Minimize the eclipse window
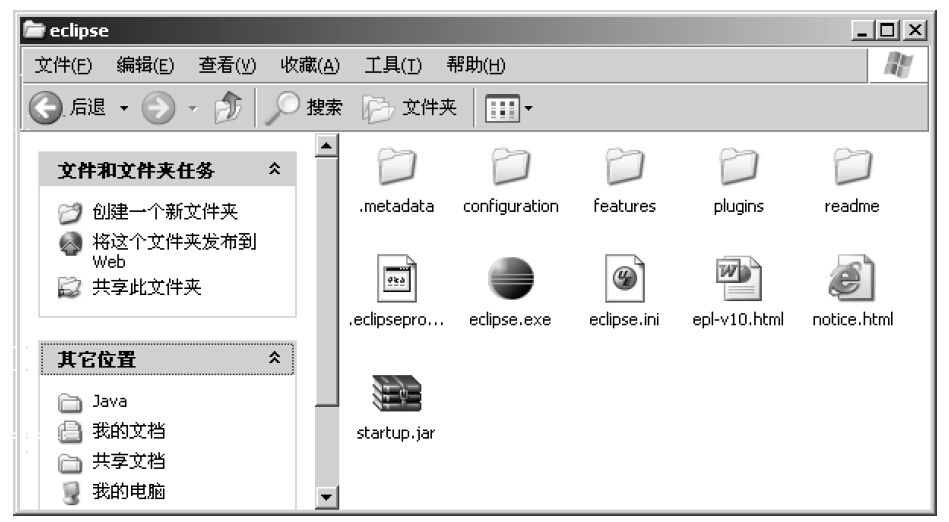The image size is (949, 522). click(x=862, y=30)
